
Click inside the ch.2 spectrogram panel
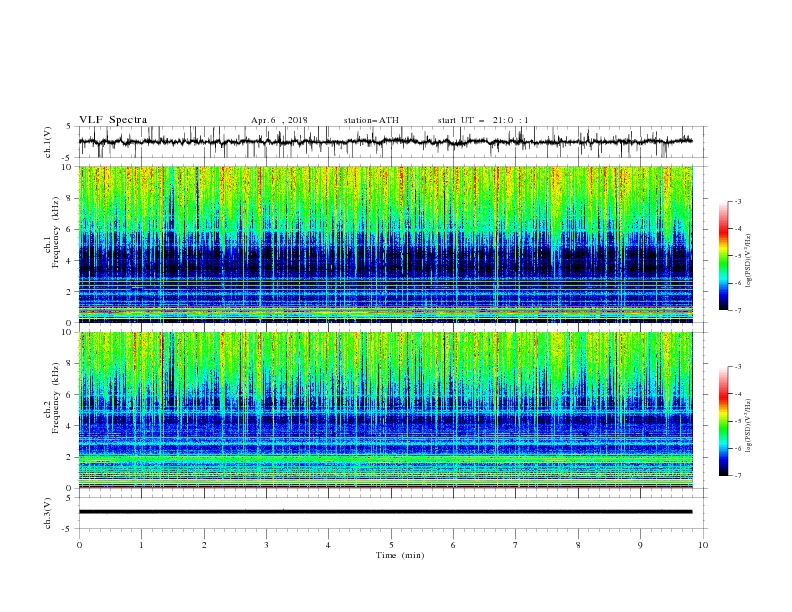(385, 410)
